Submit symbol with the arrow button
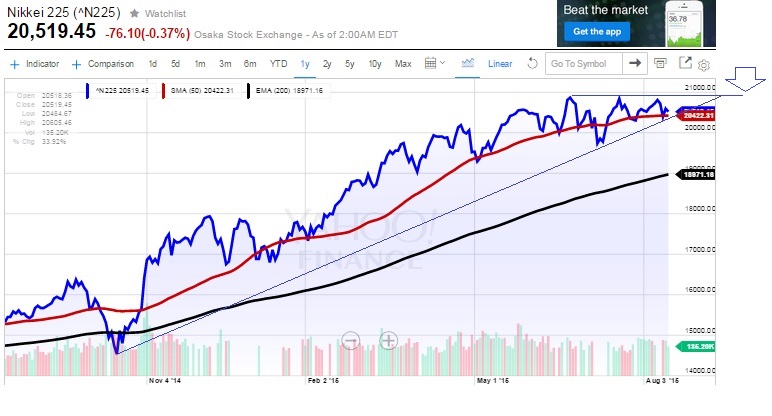This screenshot has width=772, height=416. click(x=635, y=63)
